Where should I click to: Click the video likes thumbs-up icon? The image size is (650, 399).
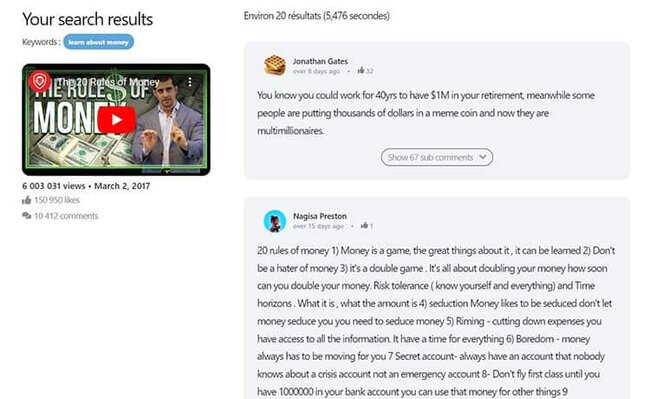27,200
